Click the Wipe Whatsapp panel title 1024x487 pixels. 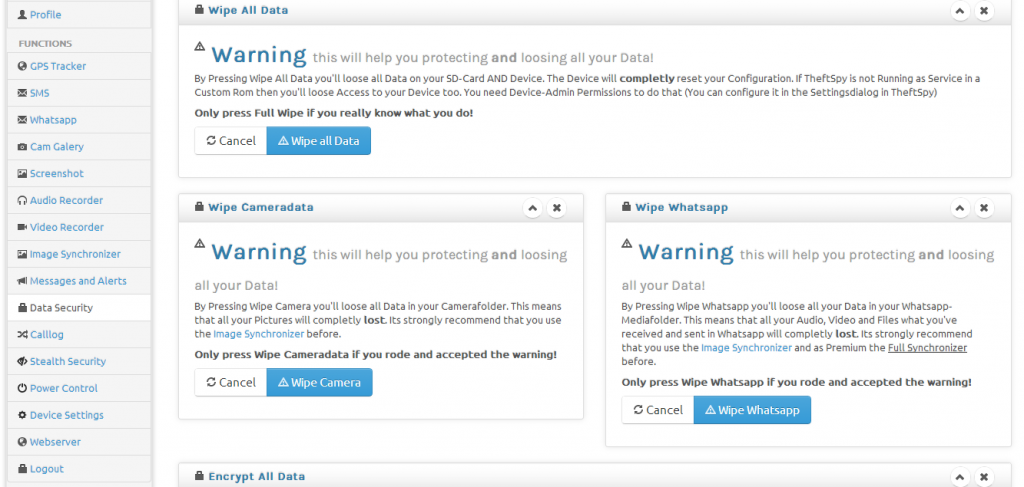pos(681,208)
